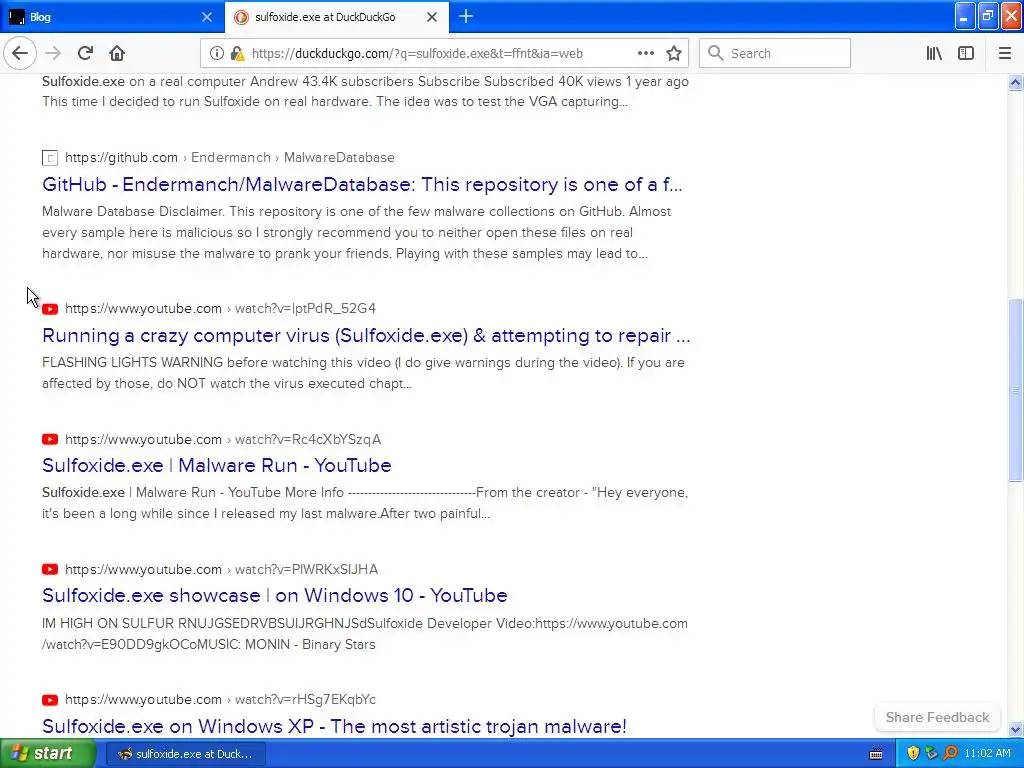Screen dimensions: 1024x768
Task: Open Sulfoxide.exe | Malware Run - YouTube result
Action: pyautogui.click(x=217, y=466)
